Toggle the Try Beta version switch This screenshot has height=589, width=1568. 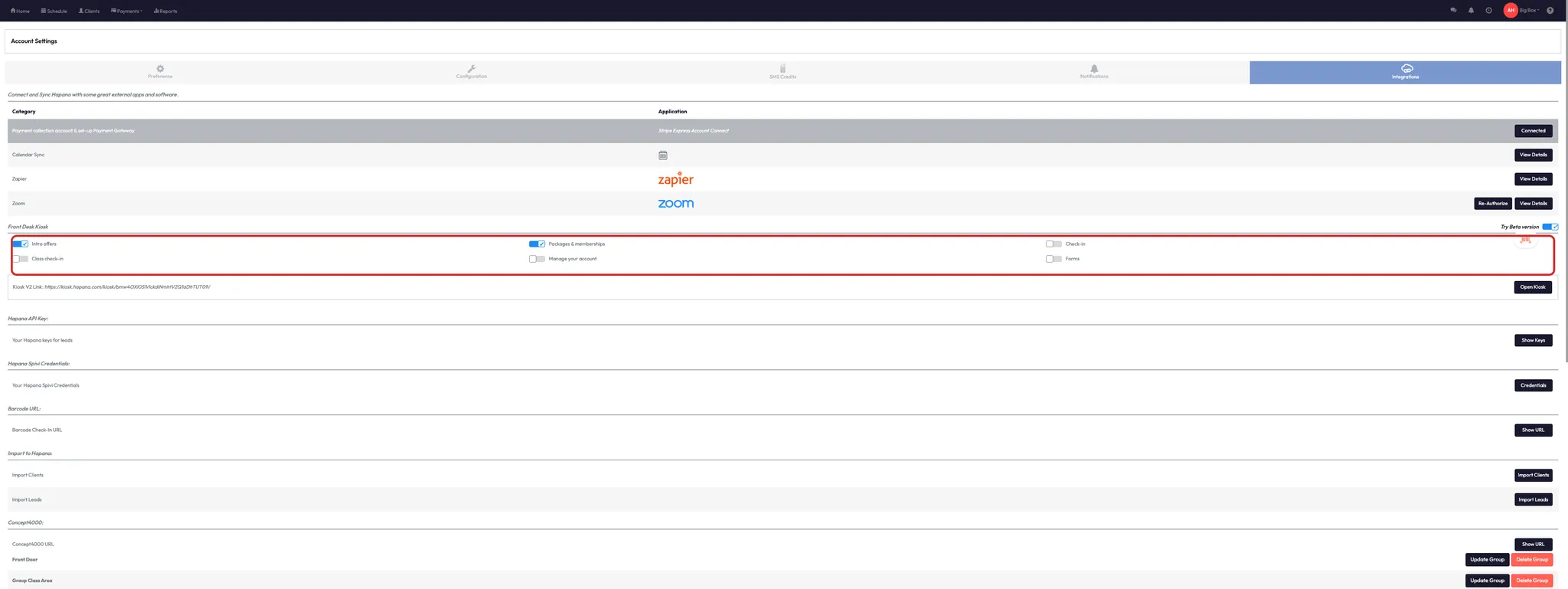pos(1550,227)
